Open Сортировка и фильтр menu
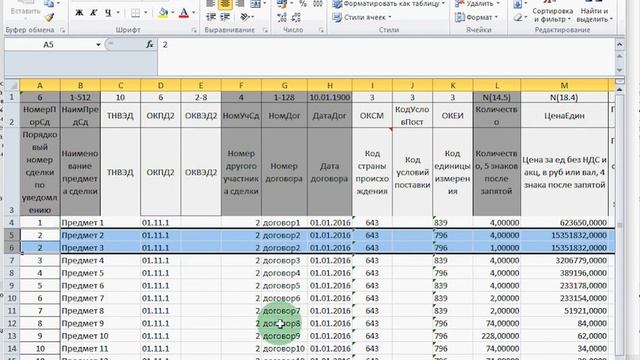 point(553,15)
